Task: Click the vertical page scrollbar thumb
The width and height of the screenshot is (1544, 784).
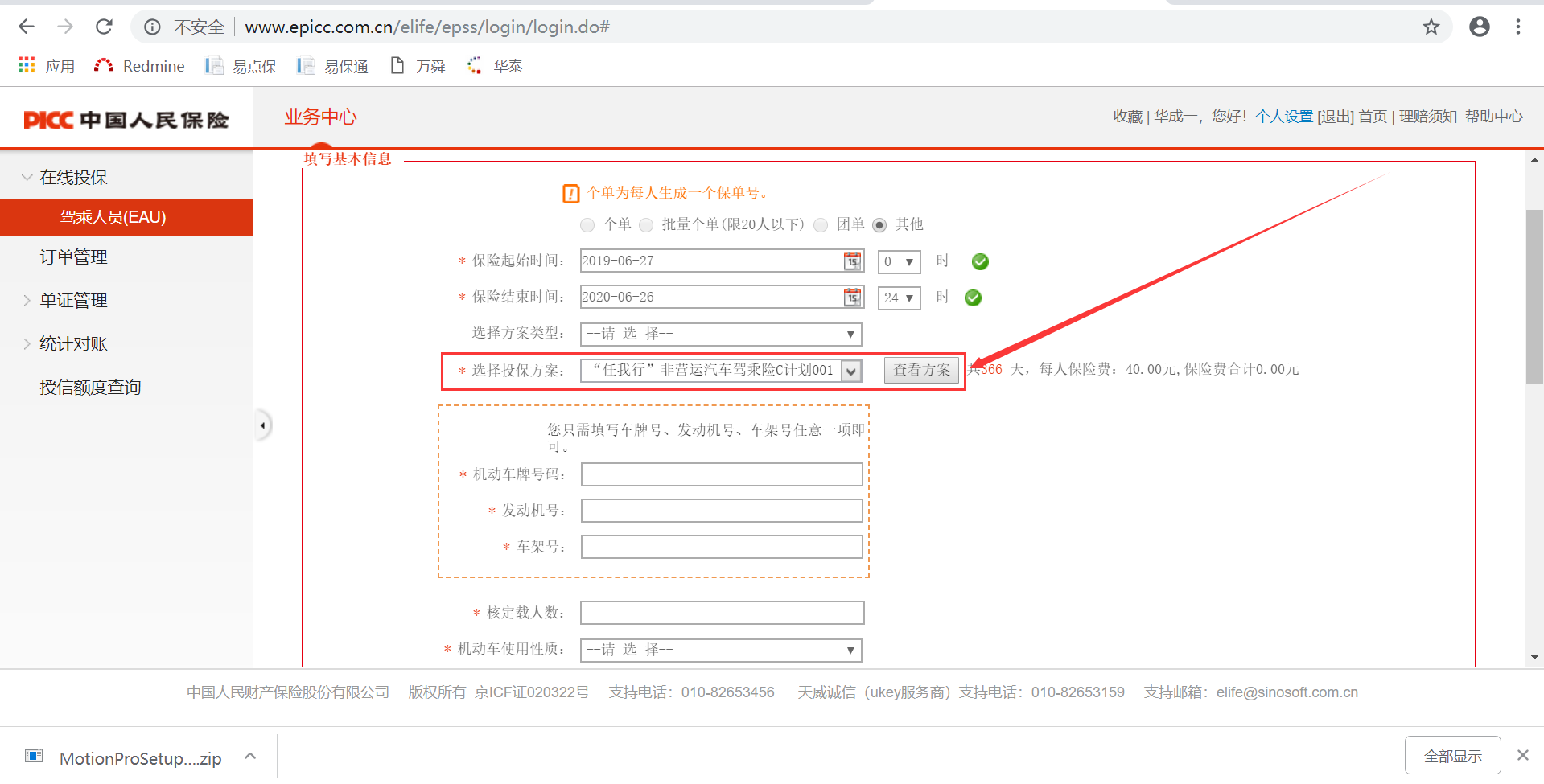Action: click(x=1534, y=296)
